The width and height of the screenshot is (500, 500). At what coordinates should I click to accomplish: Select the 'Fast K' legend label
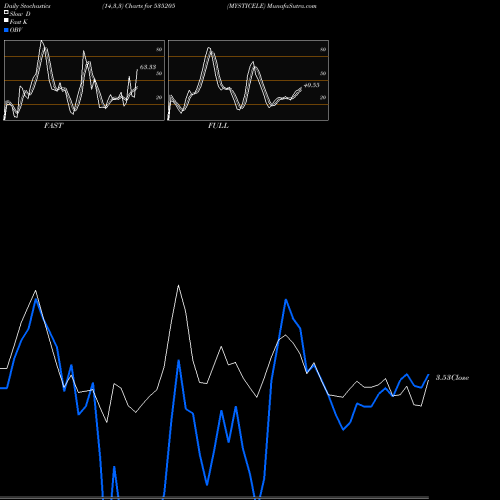[x=18, y=22]
